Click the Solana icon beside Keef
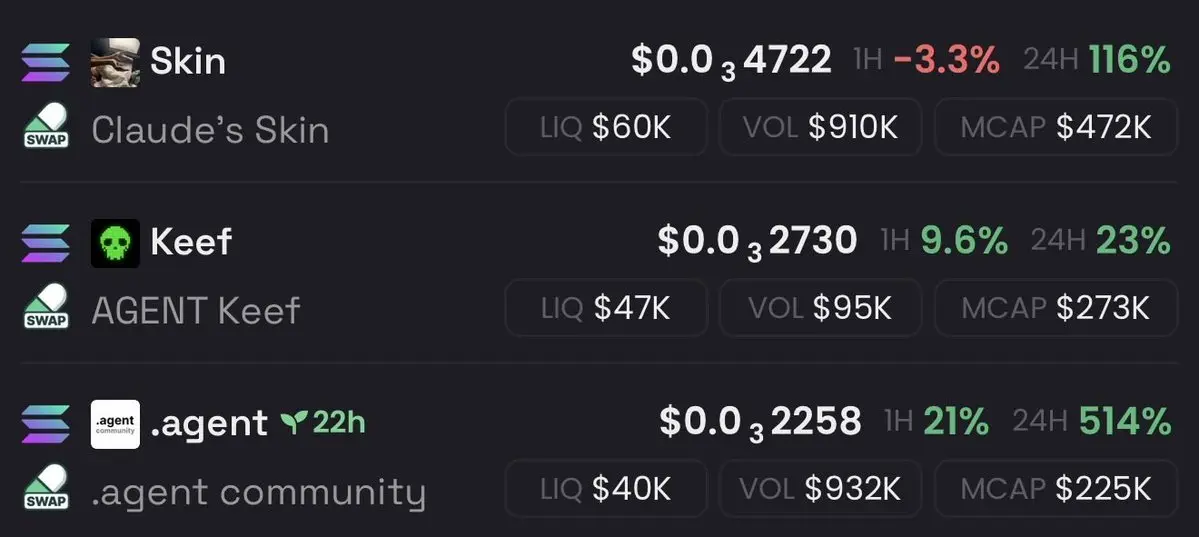 click(45, 243)
